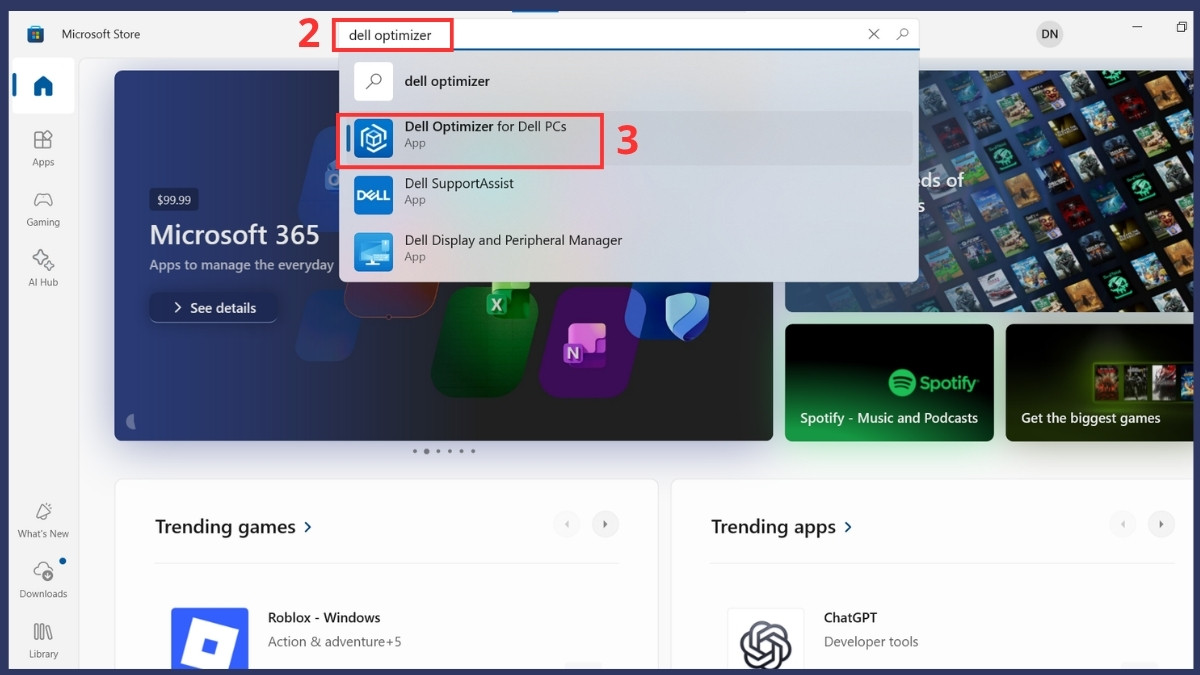Image resolution: width=1200 pixels, height=675 pixels.
Task: Open the Home section in the sidebar
Action: pos(43,86)
